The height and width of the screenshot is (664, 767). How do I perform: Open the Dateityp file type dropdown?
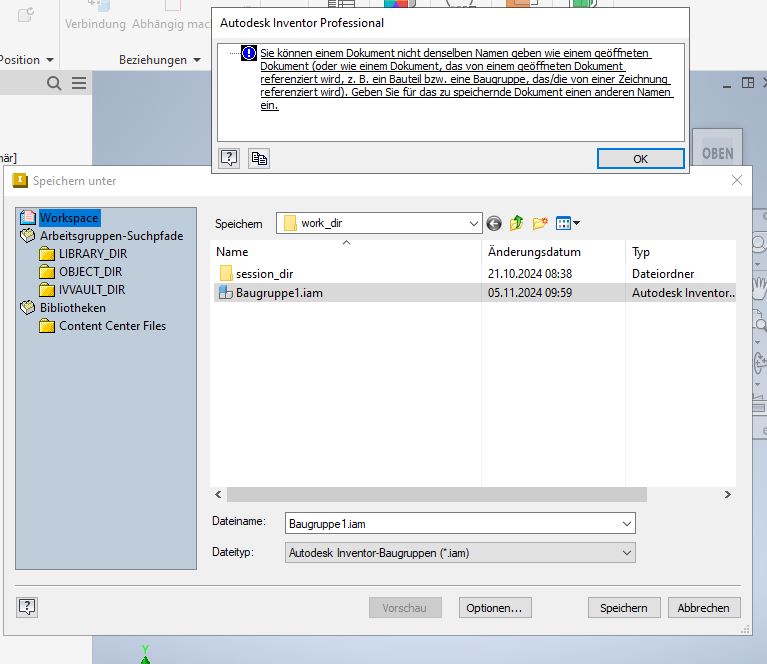click(x=460, y=553)
